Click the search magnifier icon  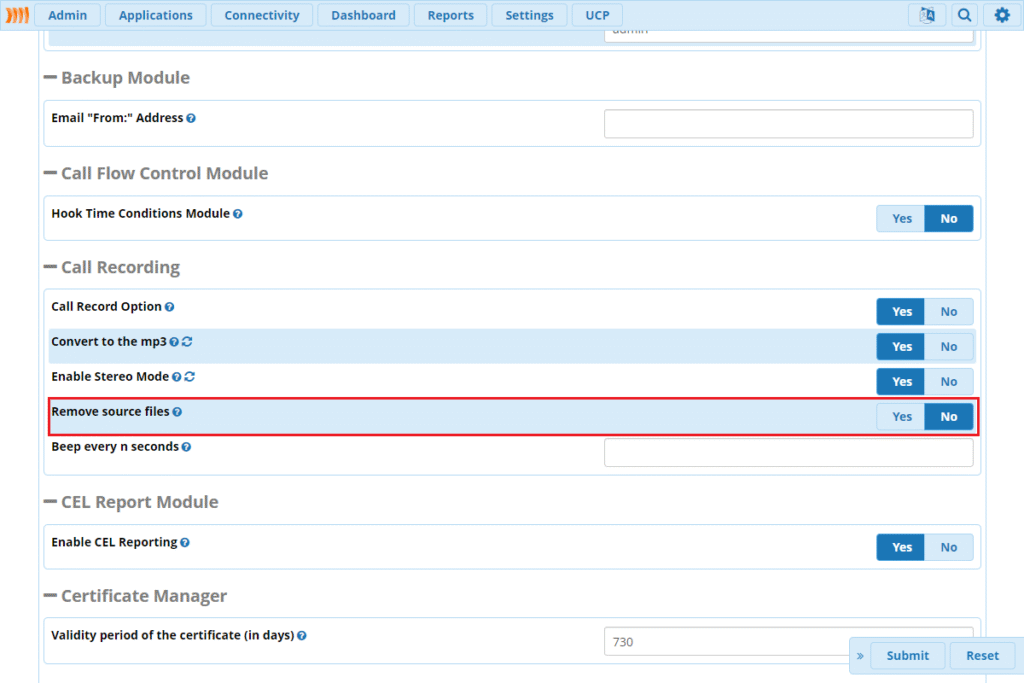[964, 15]
